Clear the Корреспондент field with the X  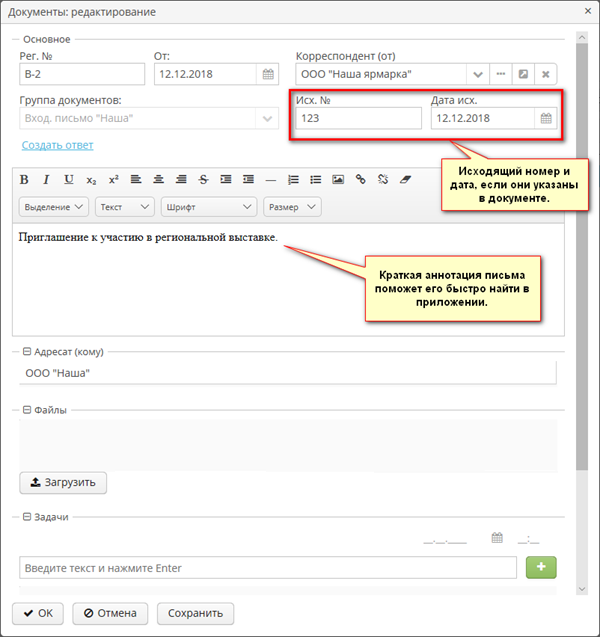[x=546, y=74]
